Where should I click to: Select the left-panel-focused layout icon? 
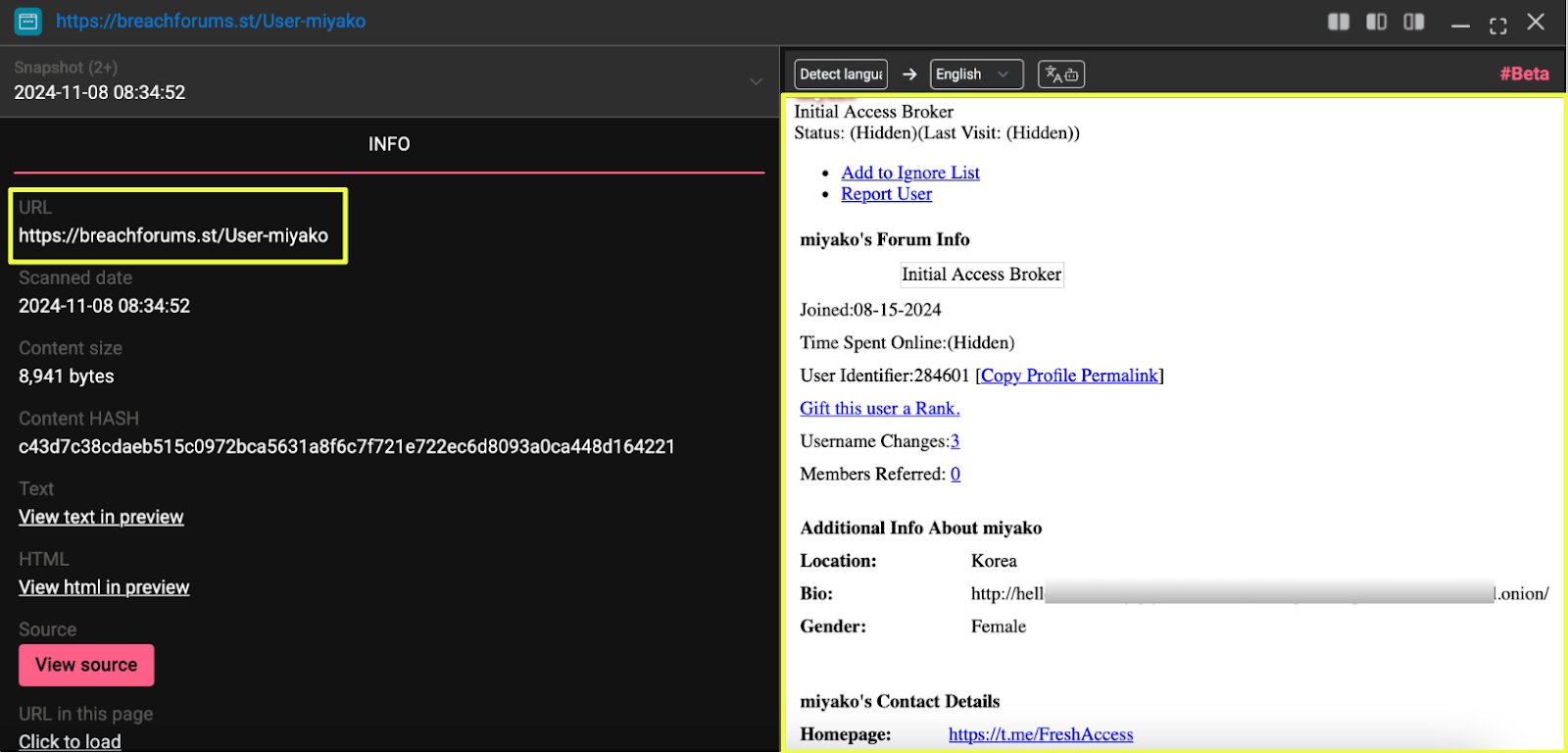(1376, 22)
